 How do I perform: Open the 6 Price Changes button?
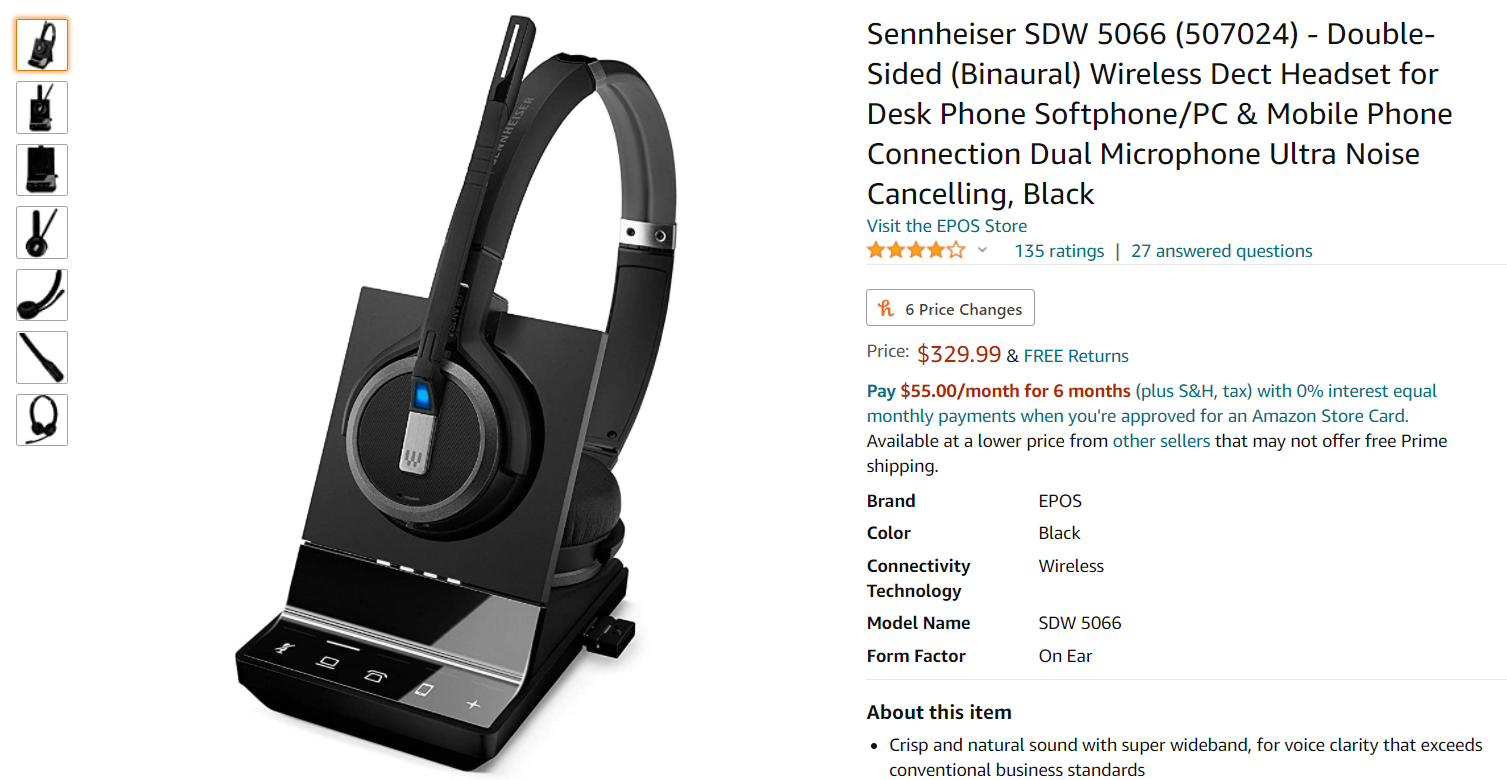[x=950, y=308]
